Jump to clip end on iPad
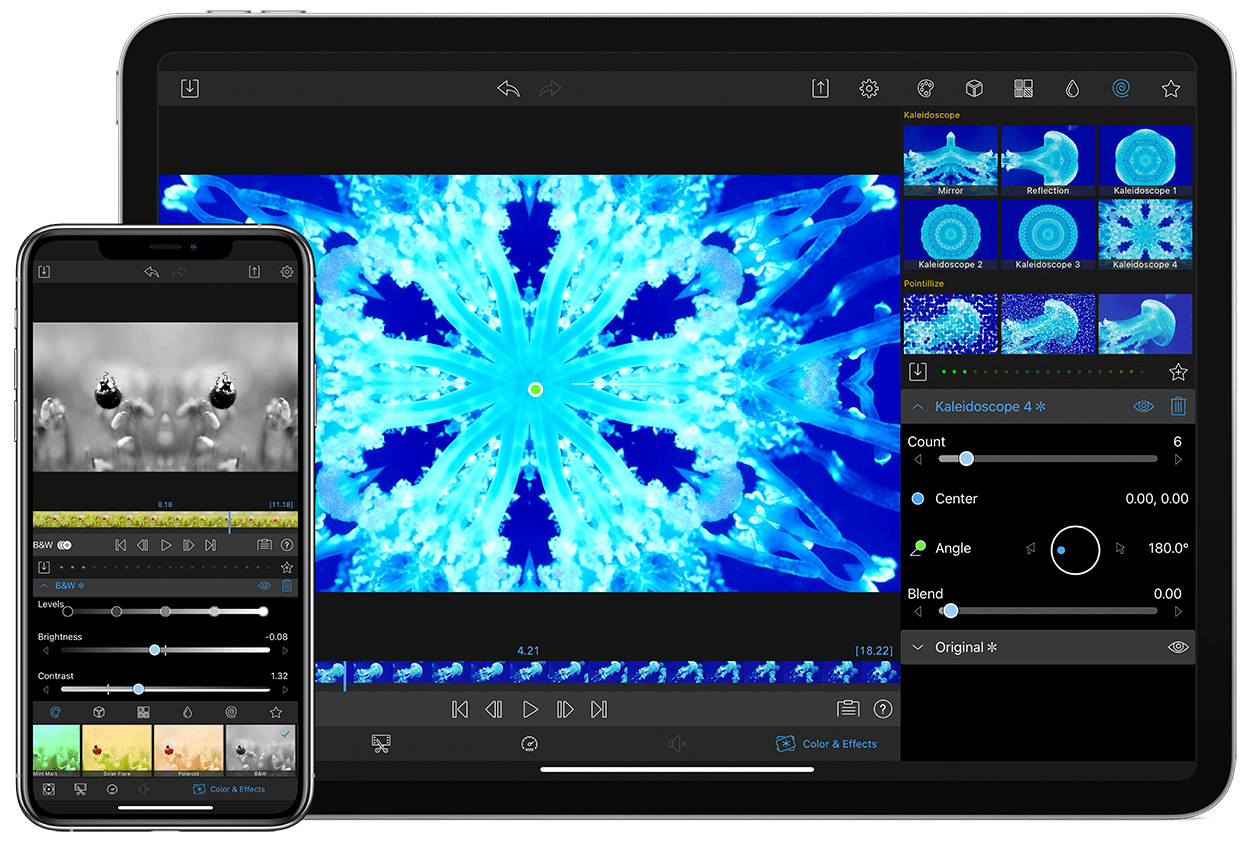1251x852 pixels. [x=599, y=709]
